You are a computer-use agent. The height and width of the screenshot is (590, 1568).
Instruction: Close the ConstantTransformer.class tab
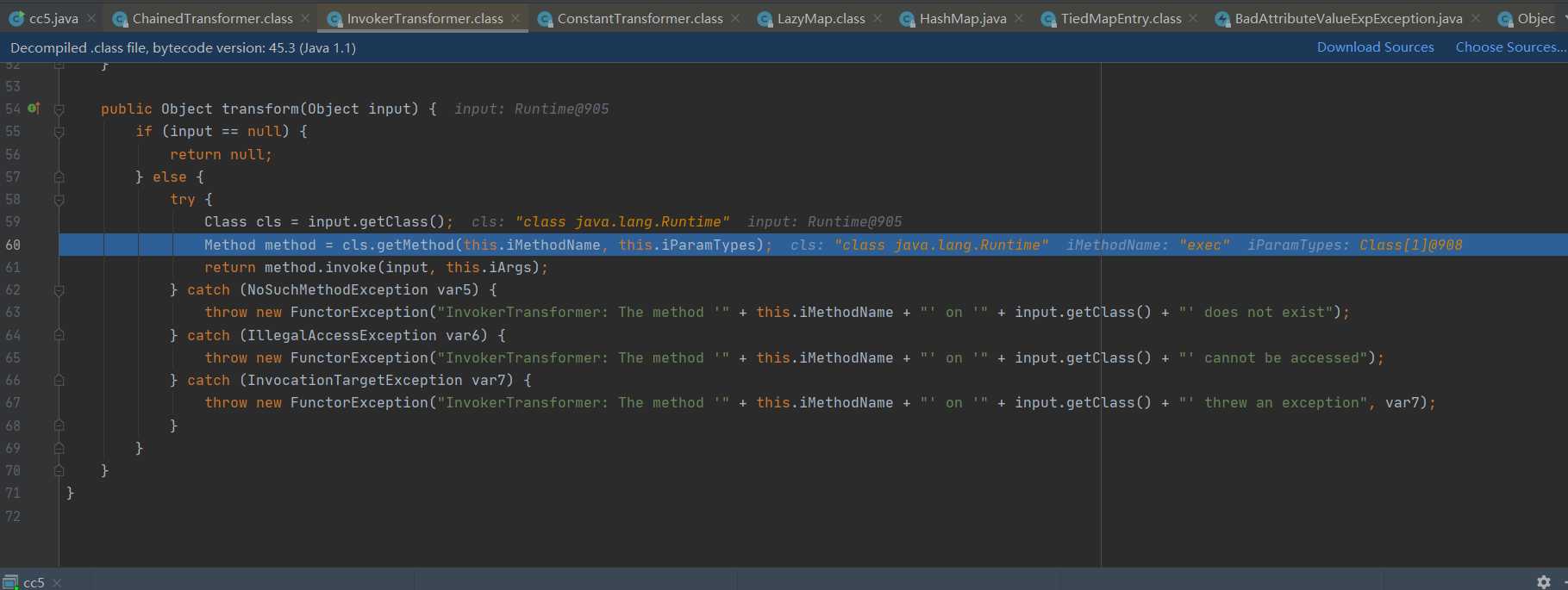[735, 18]
